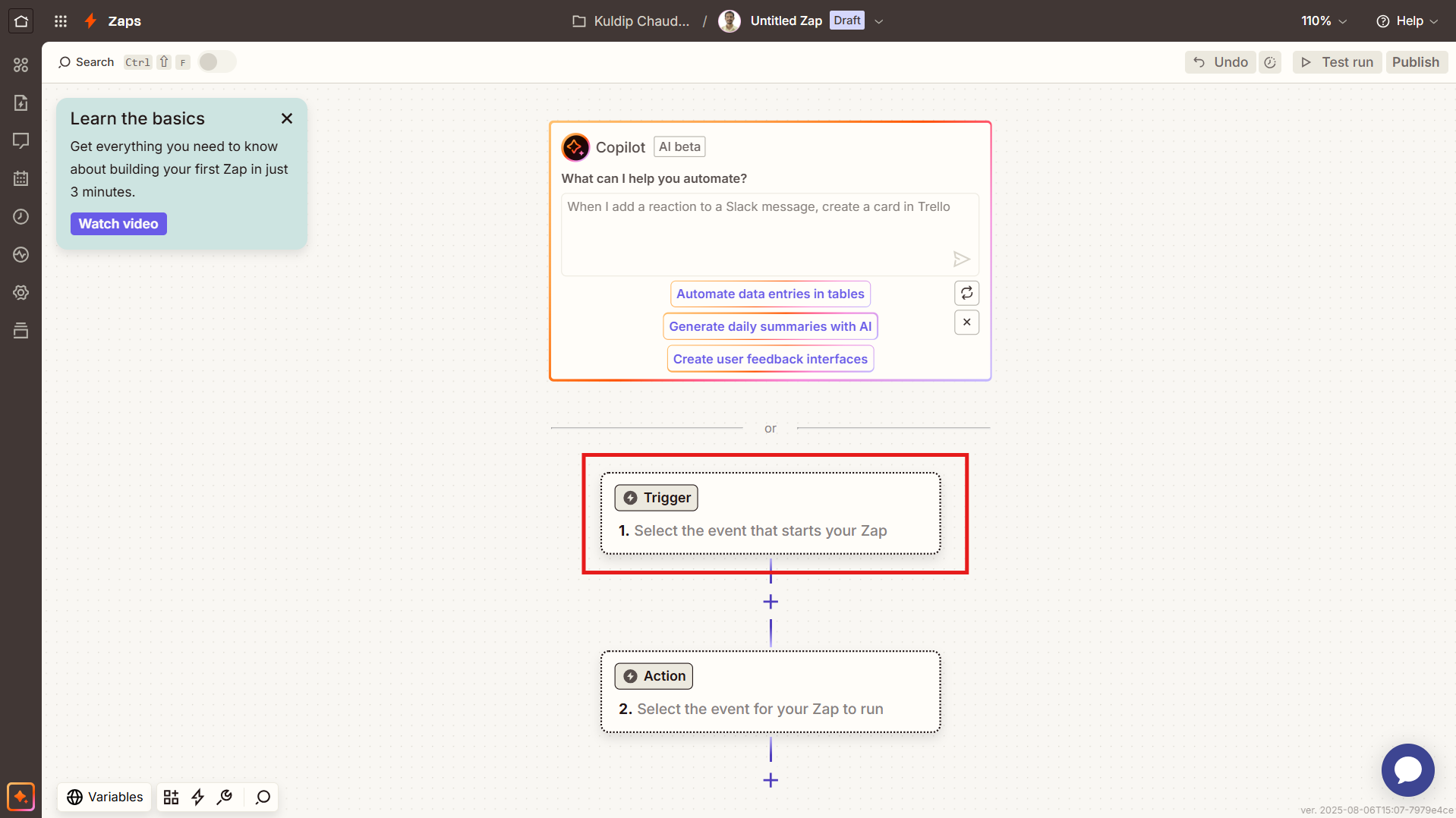The image size is (1456, 818).
Task: Open the apps grid menu
Action: [61, 20]
